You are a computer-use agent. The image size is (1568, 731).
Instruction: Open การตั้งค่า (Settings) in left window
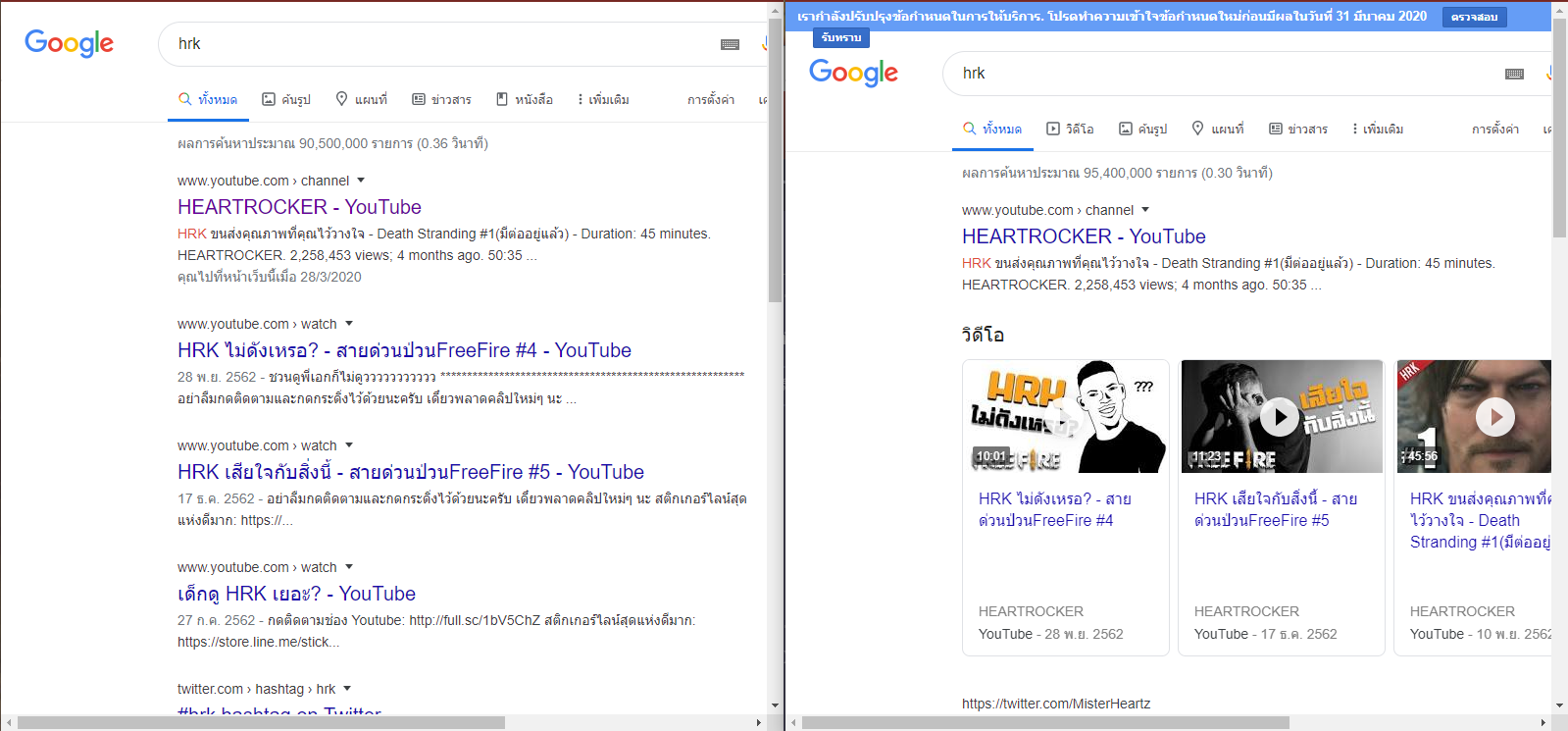(711, 99)
